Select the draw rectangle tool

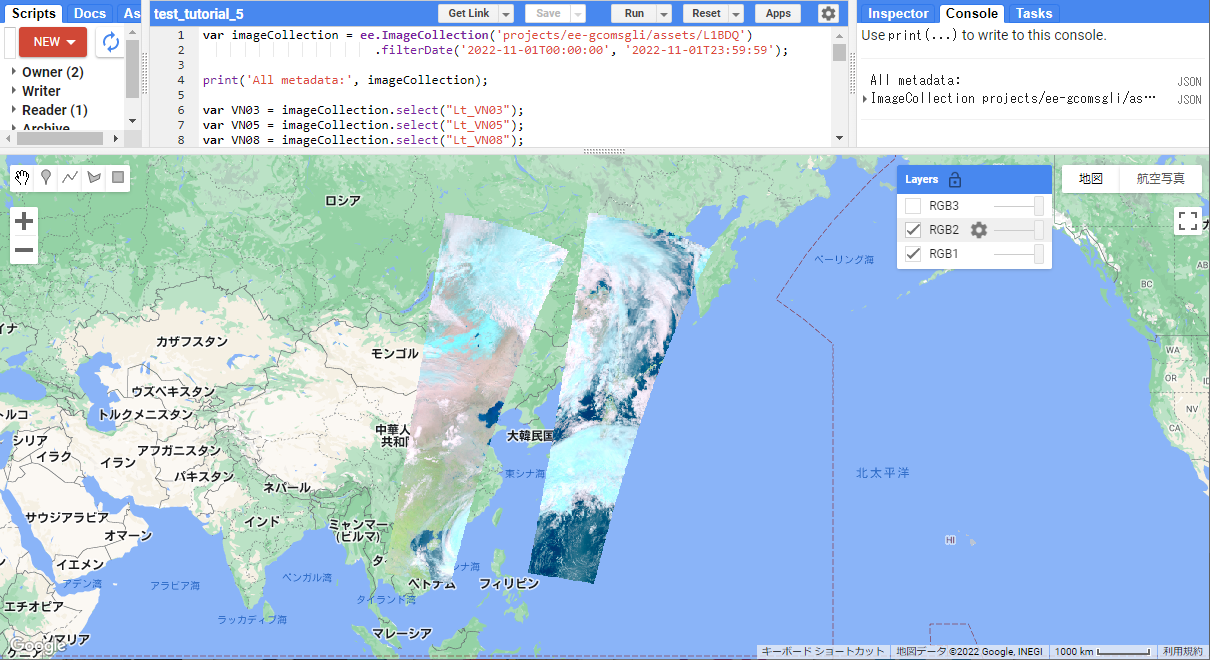click(x=118, y=178)
